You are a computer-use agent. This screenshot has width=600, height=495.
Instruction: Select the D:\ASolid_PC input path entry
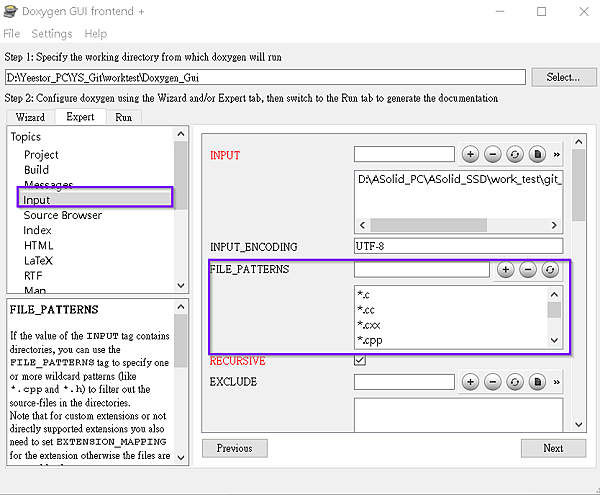coord(458,179)
